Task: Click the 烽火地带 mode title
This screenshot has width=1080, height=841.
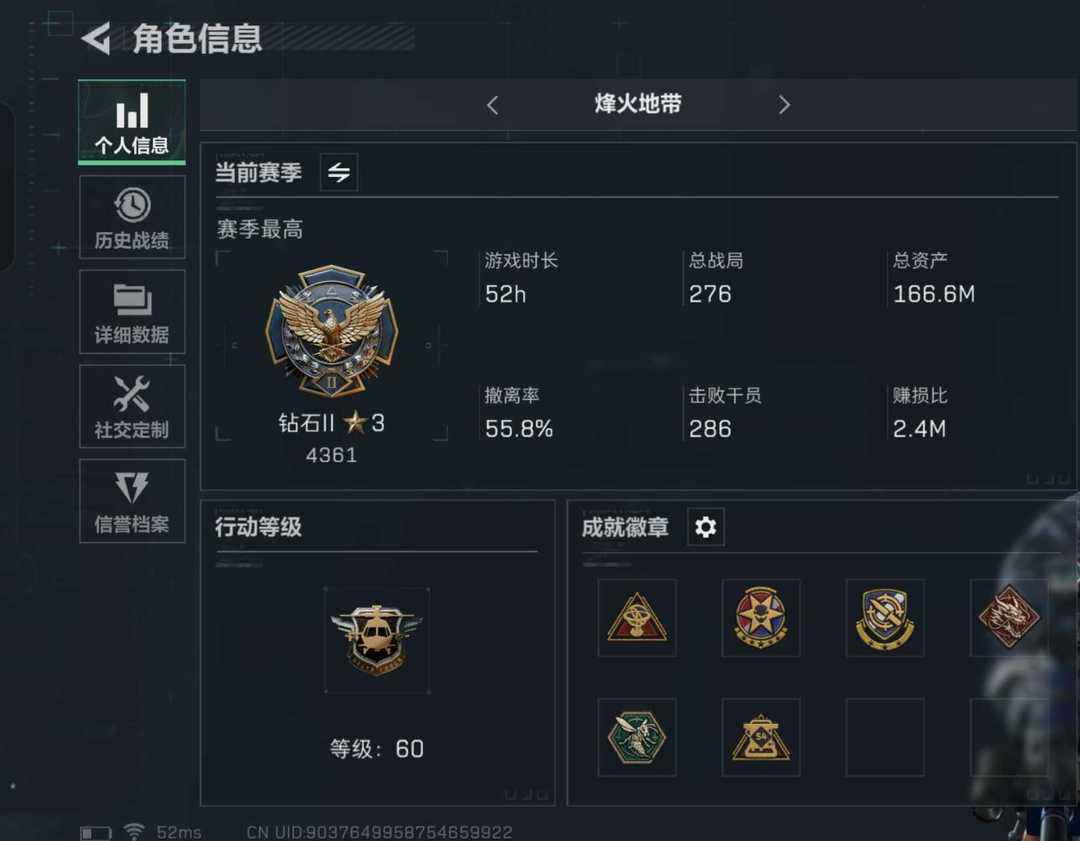Action: [638, 104]
